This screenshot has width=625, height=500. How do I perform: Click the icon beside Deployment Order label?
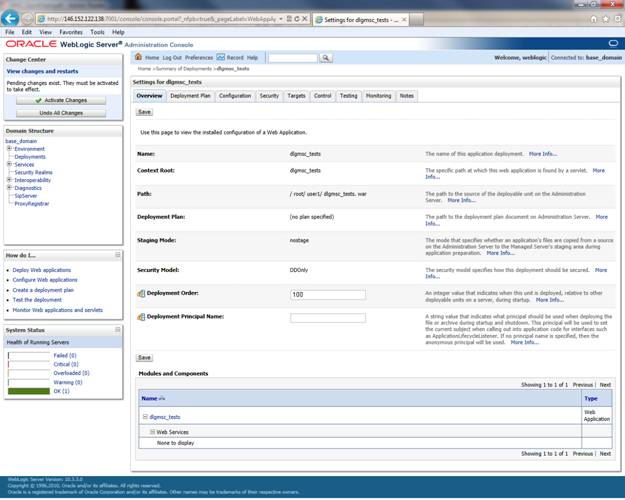(141, 294)
